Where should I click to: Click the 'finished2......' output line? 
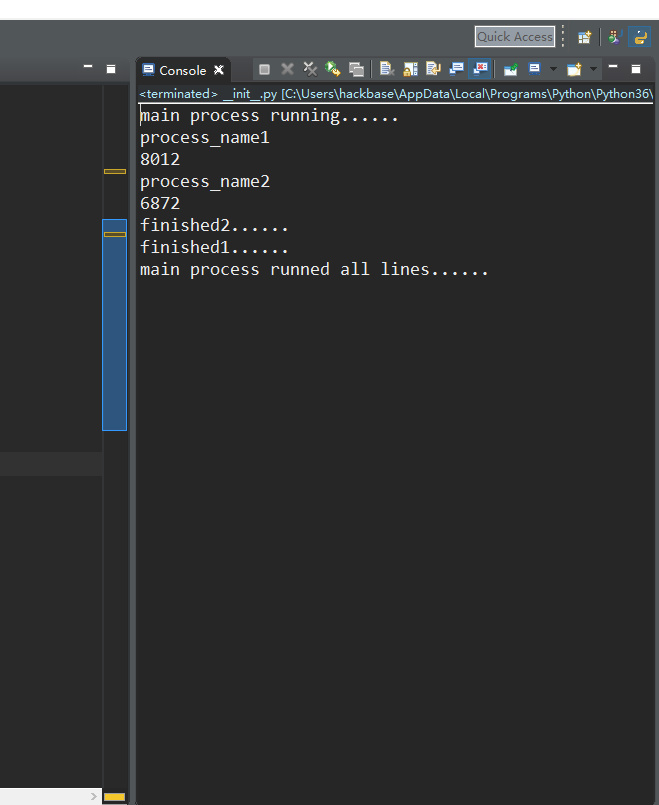pos(214,225)
